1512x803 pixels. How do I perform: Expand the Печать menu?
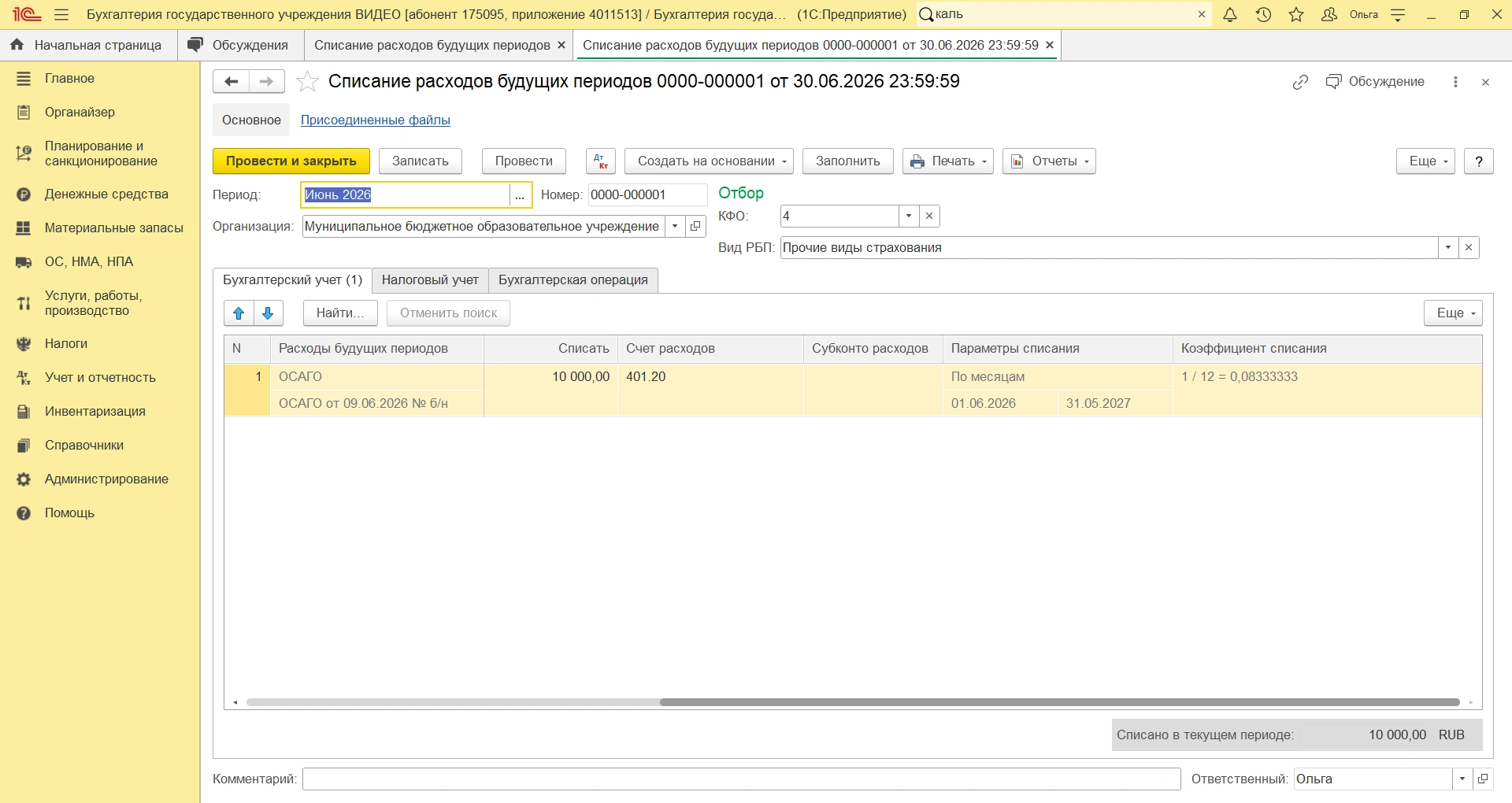tap(948, 161)
